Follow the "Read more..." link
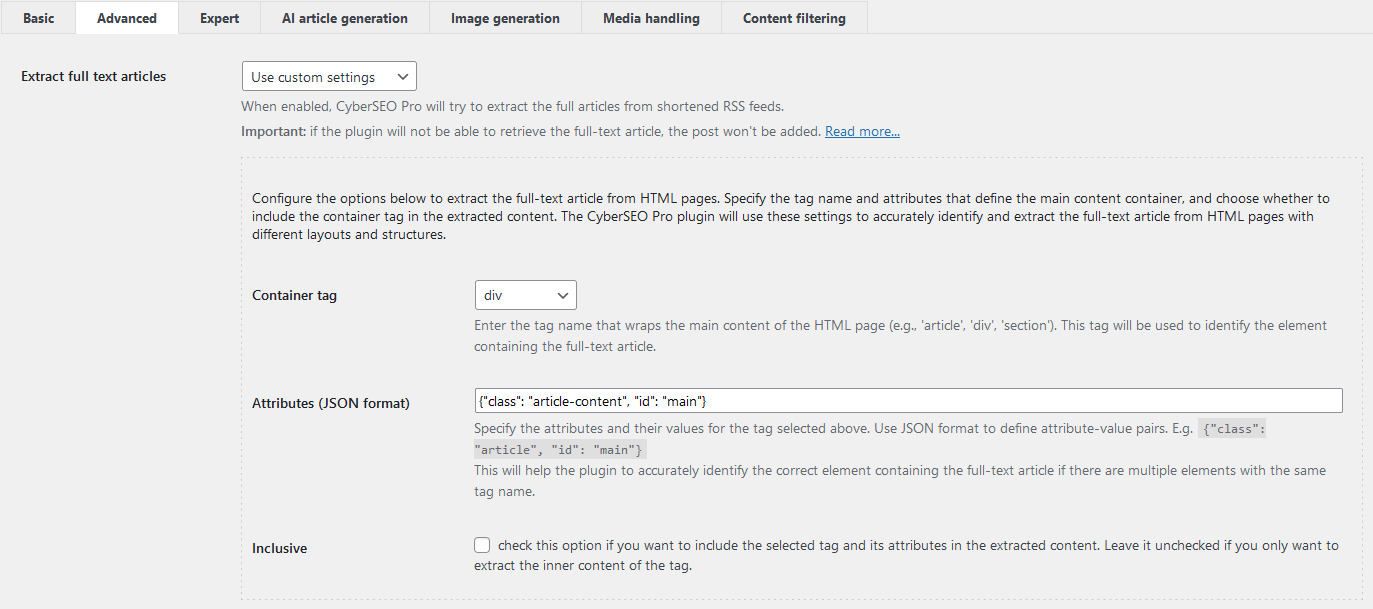This screenshot has height=609, width=1373. (861, 130)
